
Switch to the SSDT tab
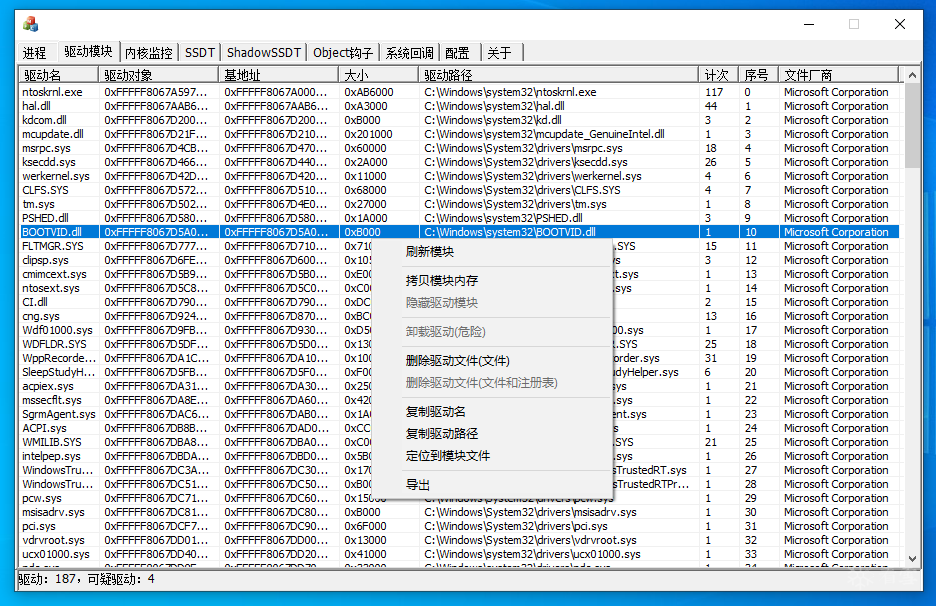pos(199,53)
